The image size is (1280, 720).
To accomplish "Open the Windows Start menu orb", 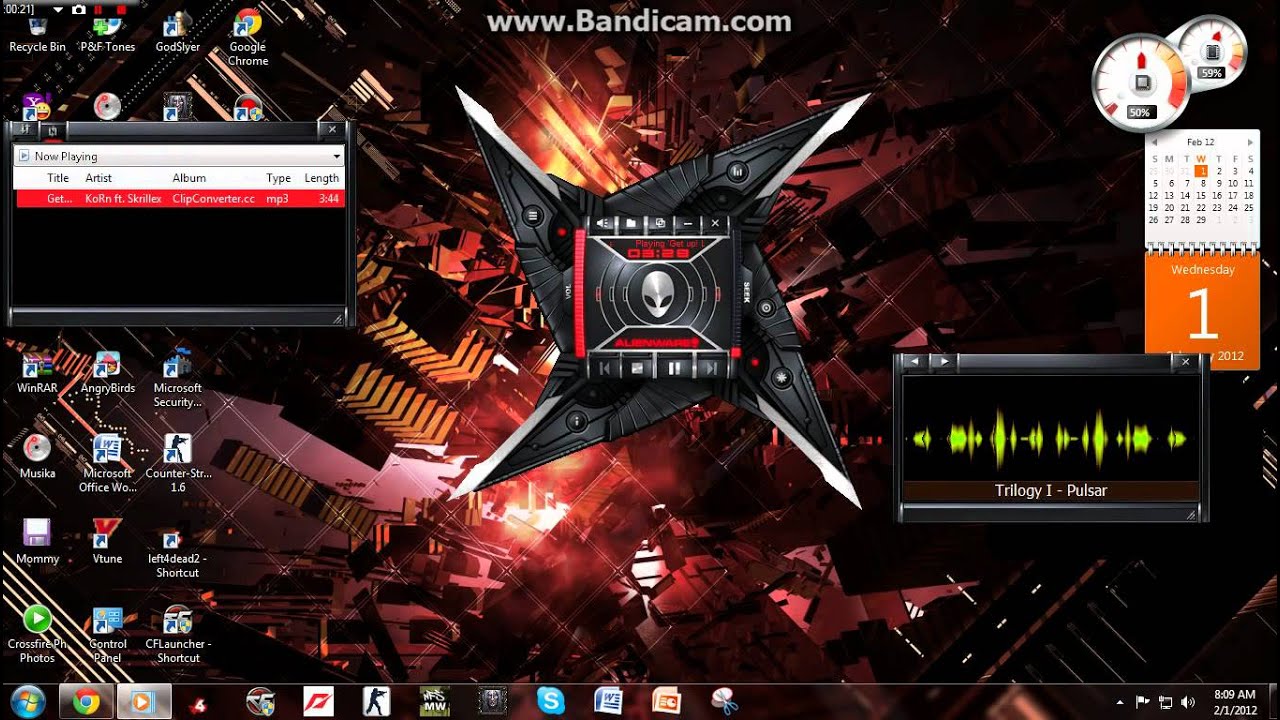I will click(28, 702).
